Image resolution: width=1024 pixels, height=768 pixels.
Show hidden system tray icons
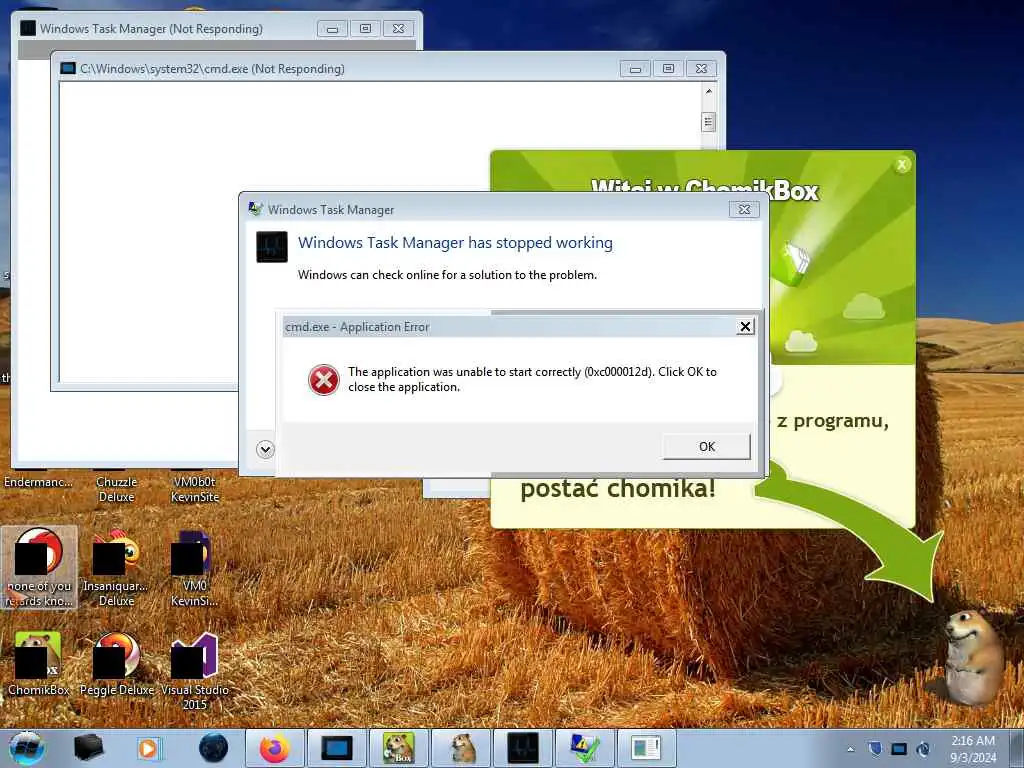(850, 749)
